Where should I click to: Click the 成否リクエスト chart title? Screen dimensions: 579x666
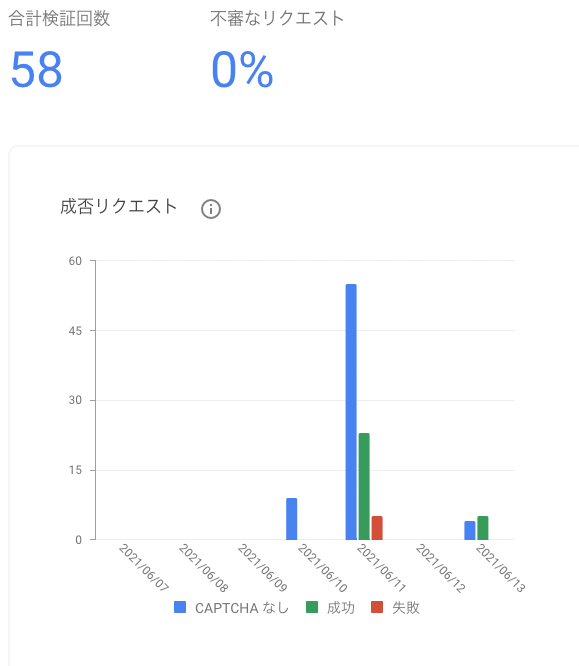(x=119, y=207)
